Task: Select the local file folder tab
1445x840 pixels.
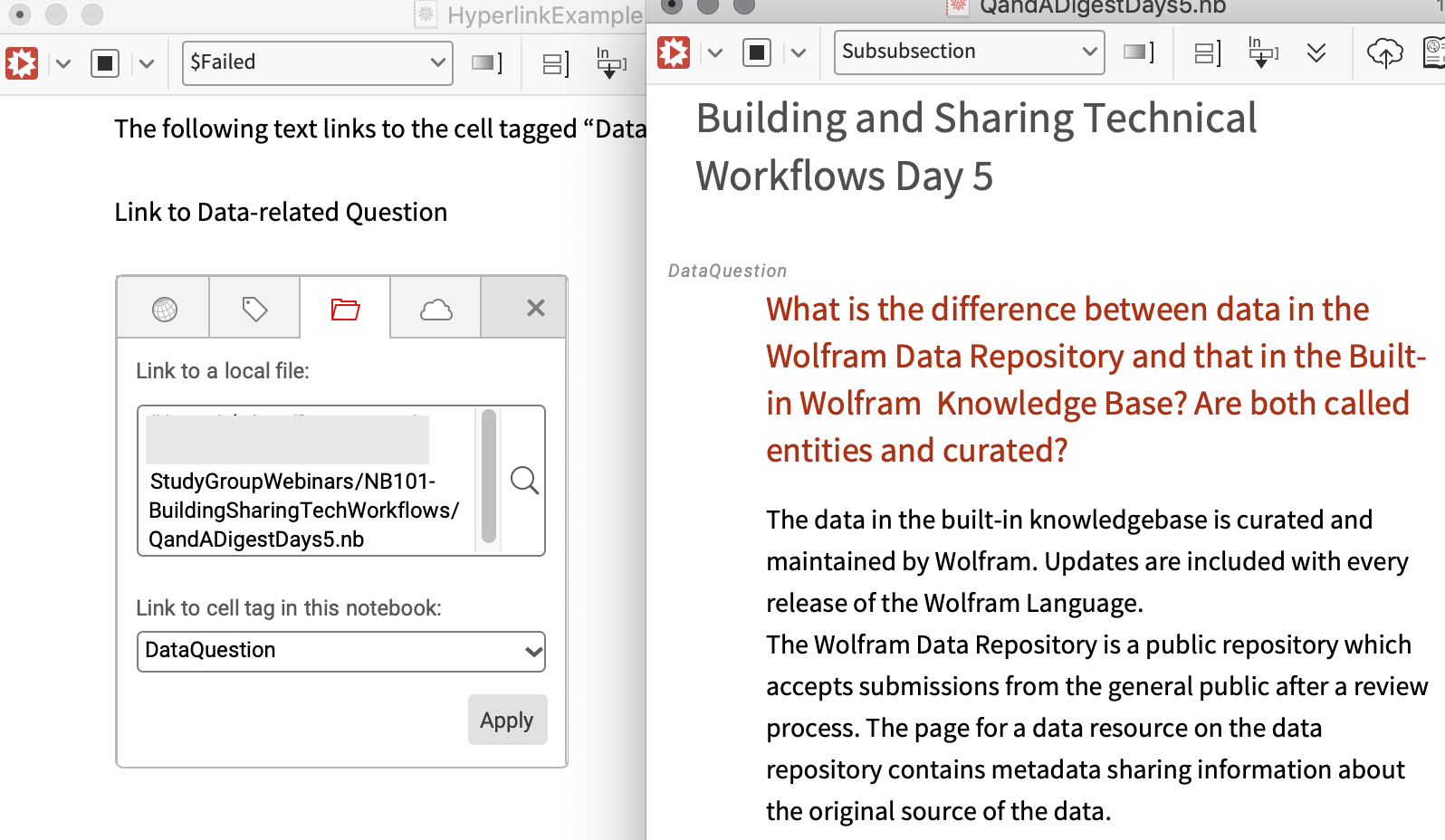Action: [345, 309]
